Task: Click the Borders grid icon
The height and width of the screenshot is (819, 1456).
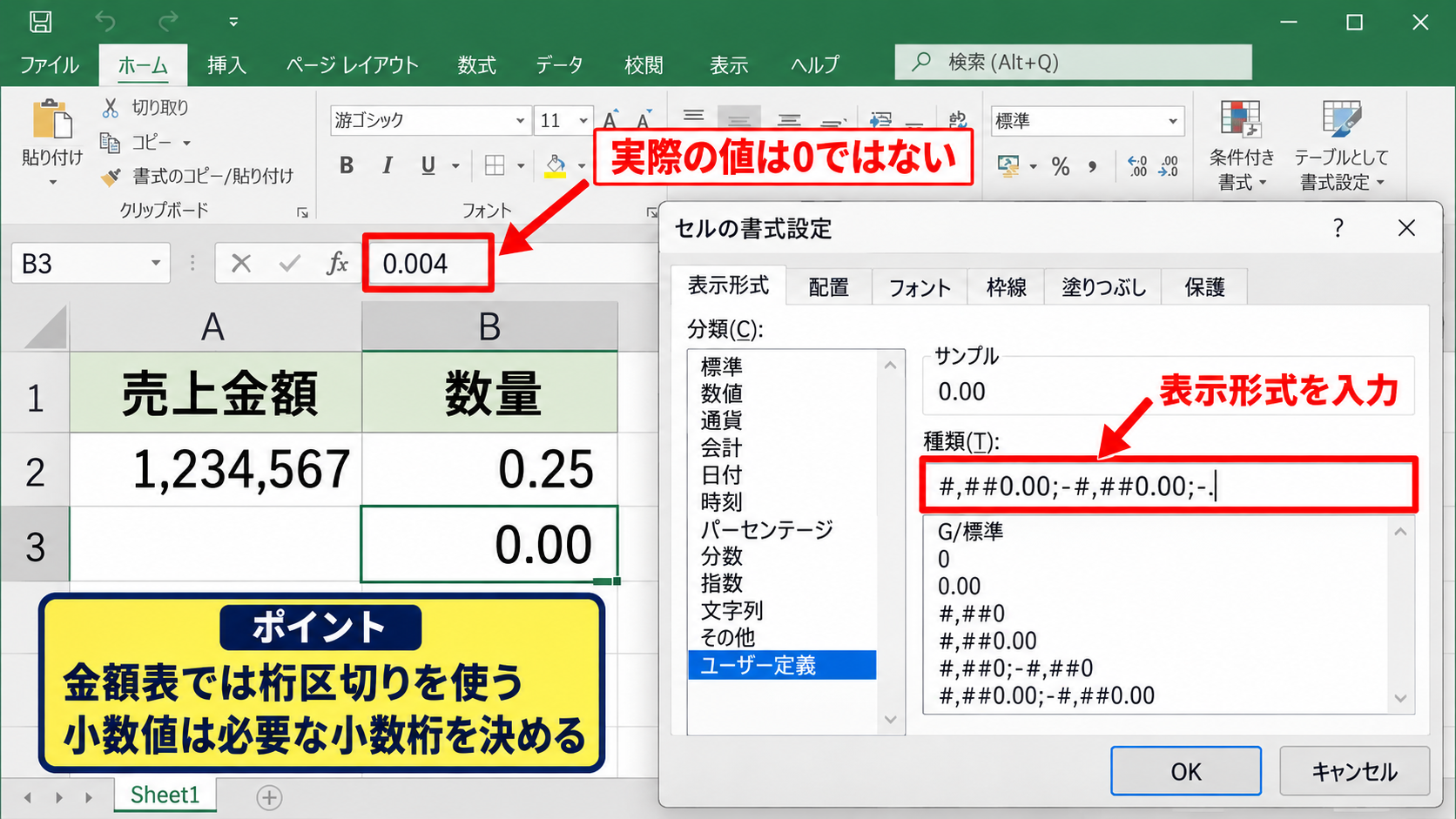Action: 495,165
